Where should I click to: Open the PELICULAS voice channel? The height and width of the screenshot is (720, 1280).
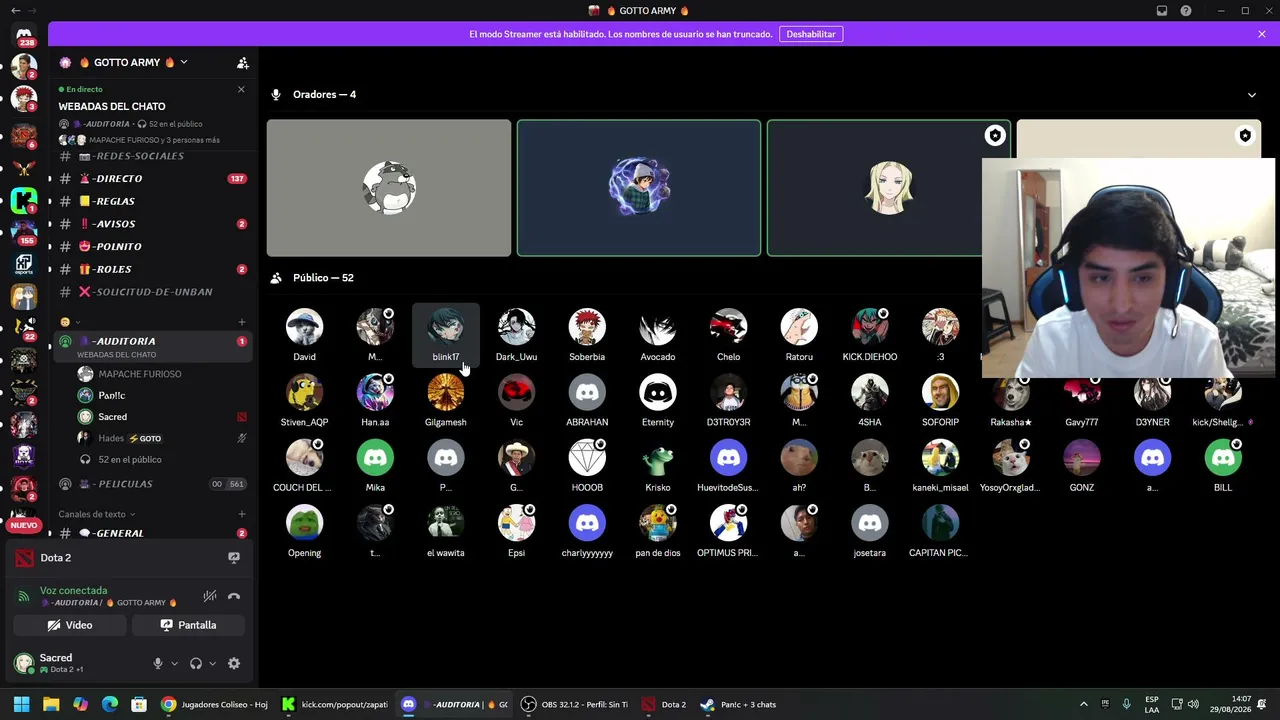[153, 484]
